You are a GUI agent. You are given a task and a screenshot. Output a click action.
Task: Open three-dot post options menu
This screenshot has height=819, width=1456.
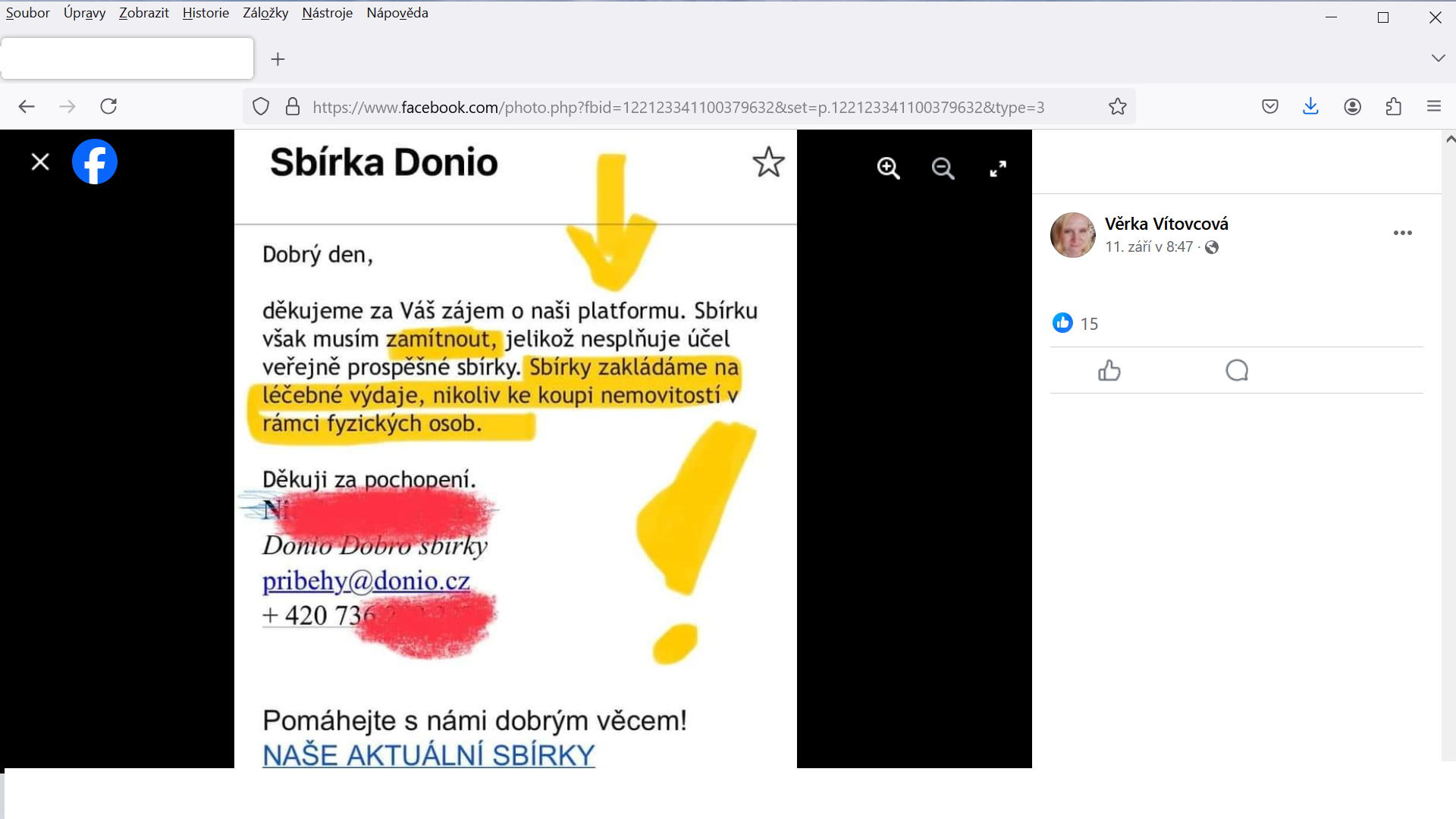click(1402, 233)
